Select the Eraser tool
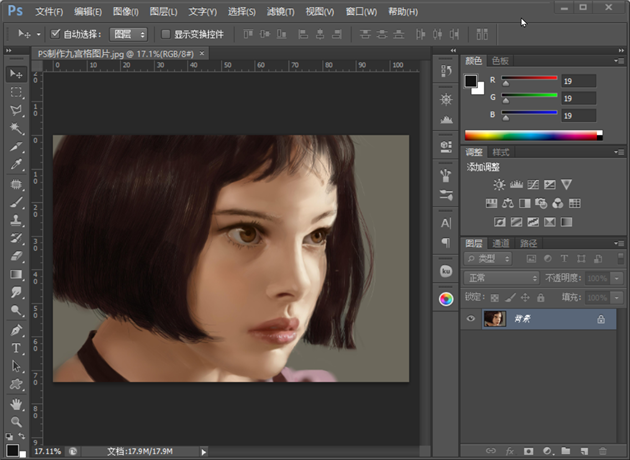The width and height of the screenshot is (630, 460). pyautogui.click(x=16, y=256)
